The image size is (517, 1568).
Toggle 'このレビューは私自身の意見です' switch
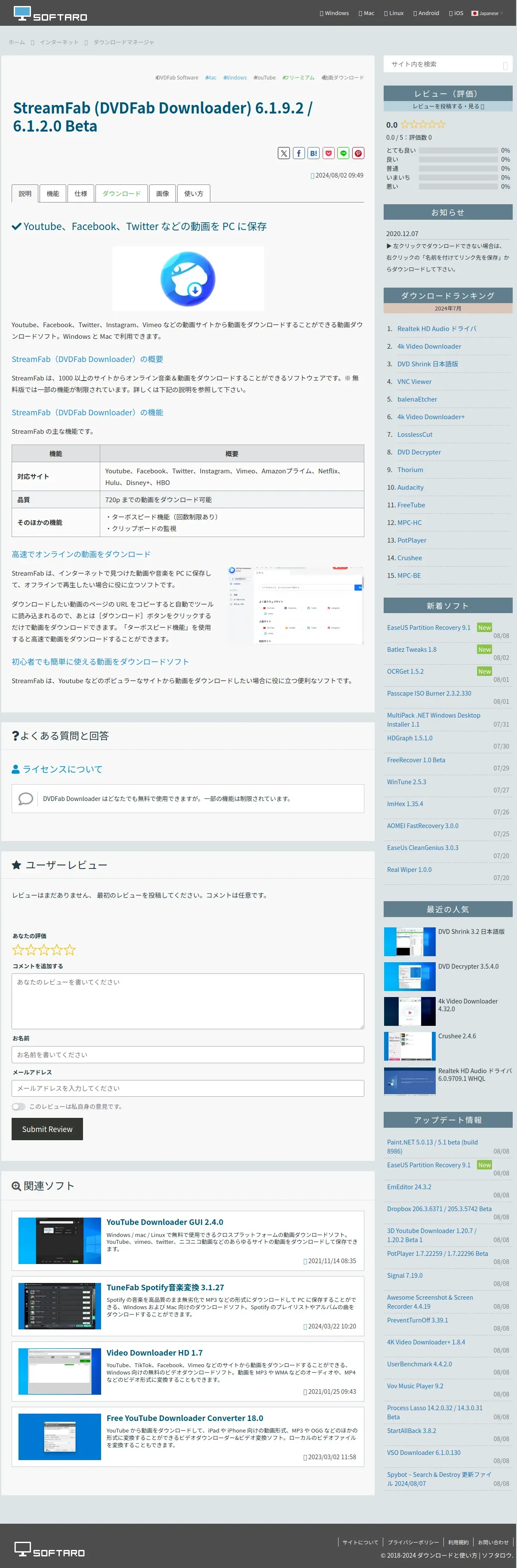pos(19,1107)
